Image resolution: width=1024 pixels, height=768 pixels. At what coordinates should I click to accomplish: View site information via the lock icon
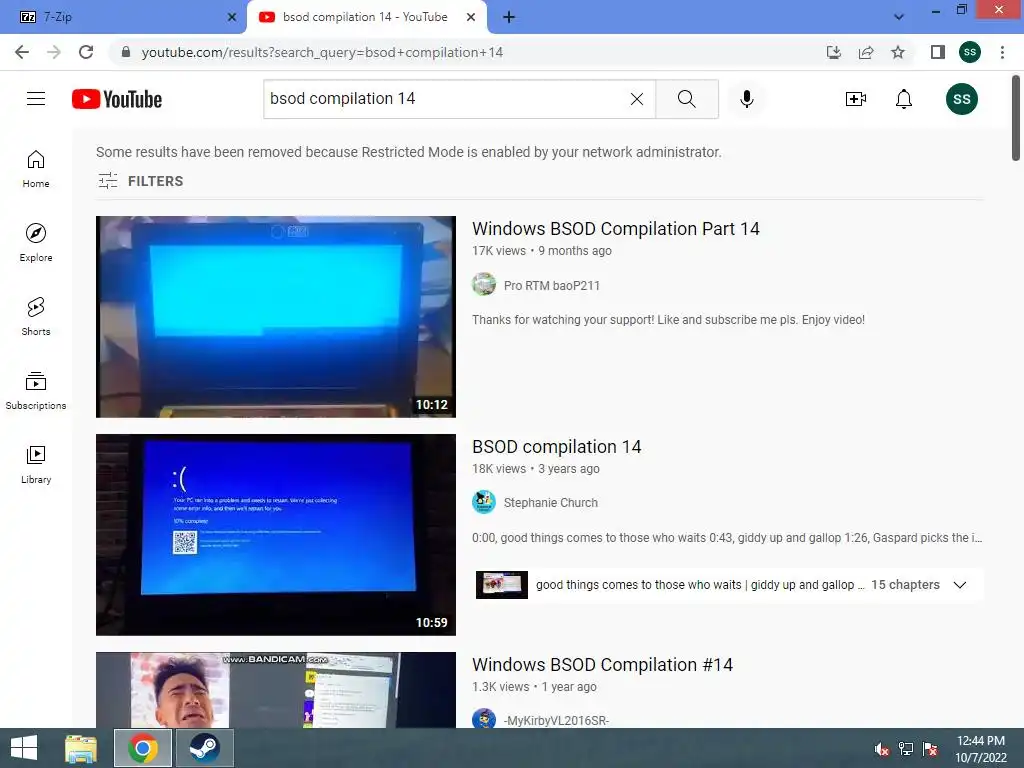pos(126,52)
